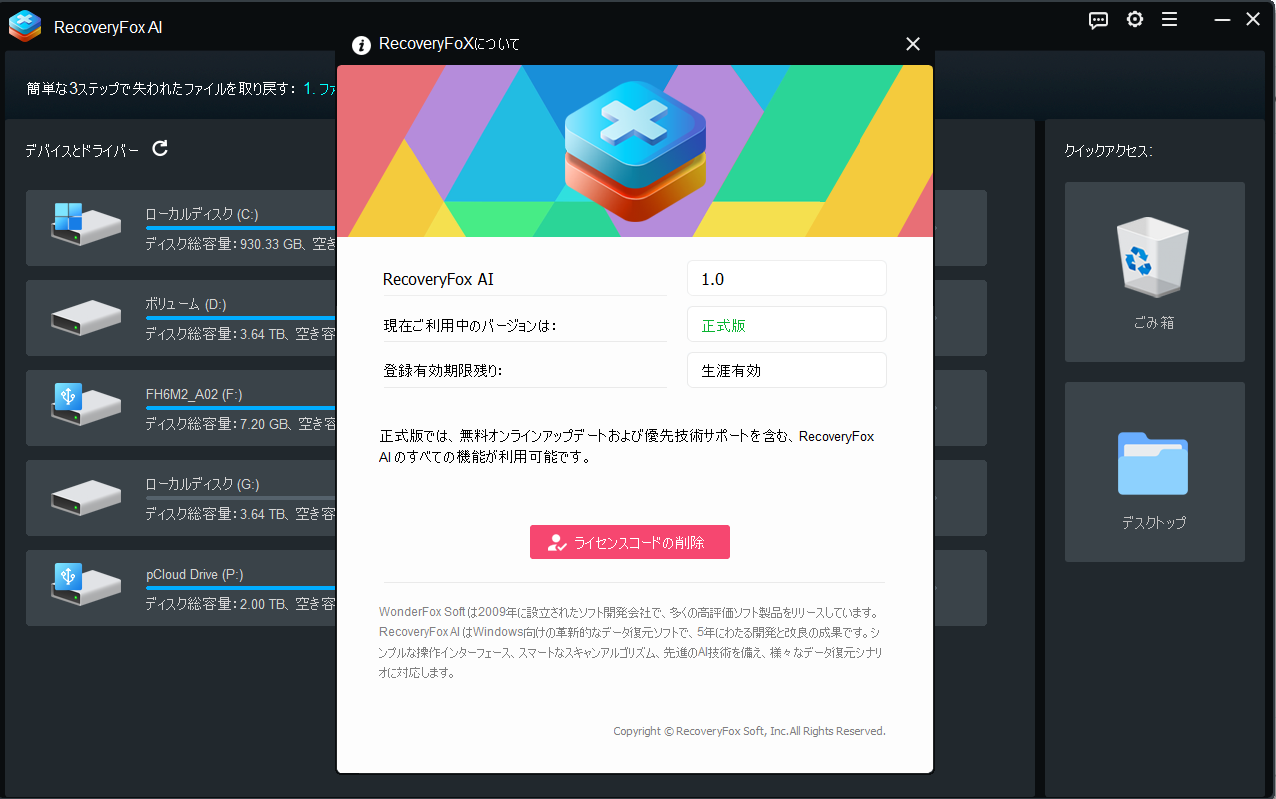This screenshot has width=1276, height=799.
Task: Close the RecoveryFoXについて dialog
Action: pos(912,44)
